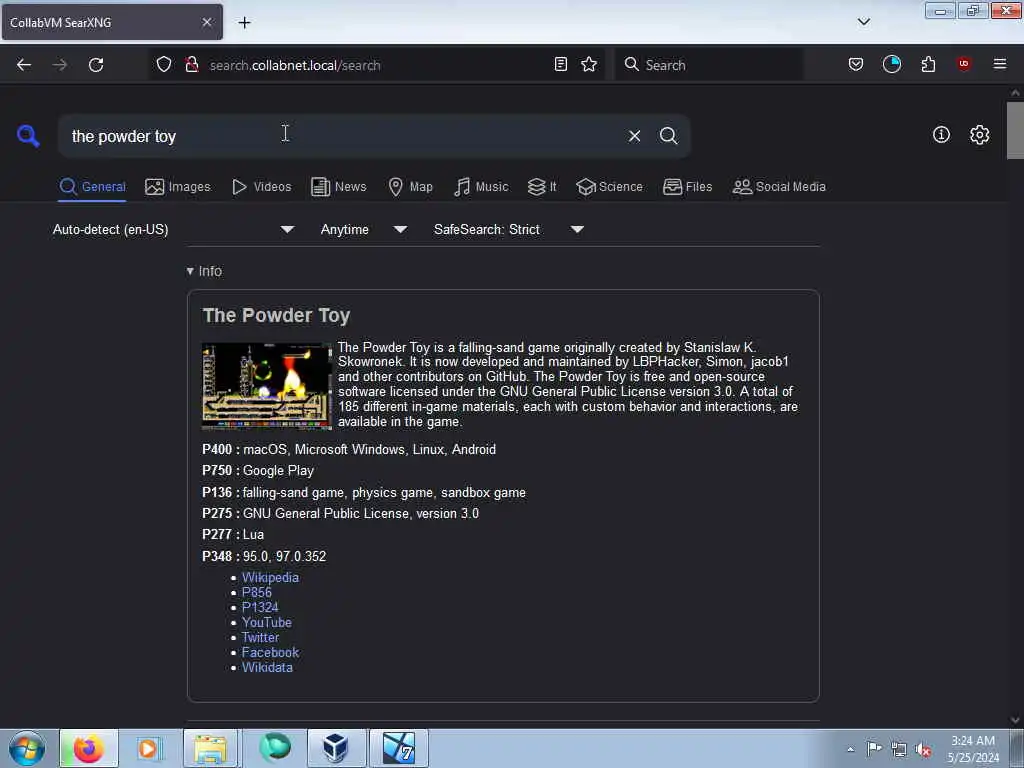Switch to the Files tab
Viewport: 1024px width, 768px height.
point(687,187)
